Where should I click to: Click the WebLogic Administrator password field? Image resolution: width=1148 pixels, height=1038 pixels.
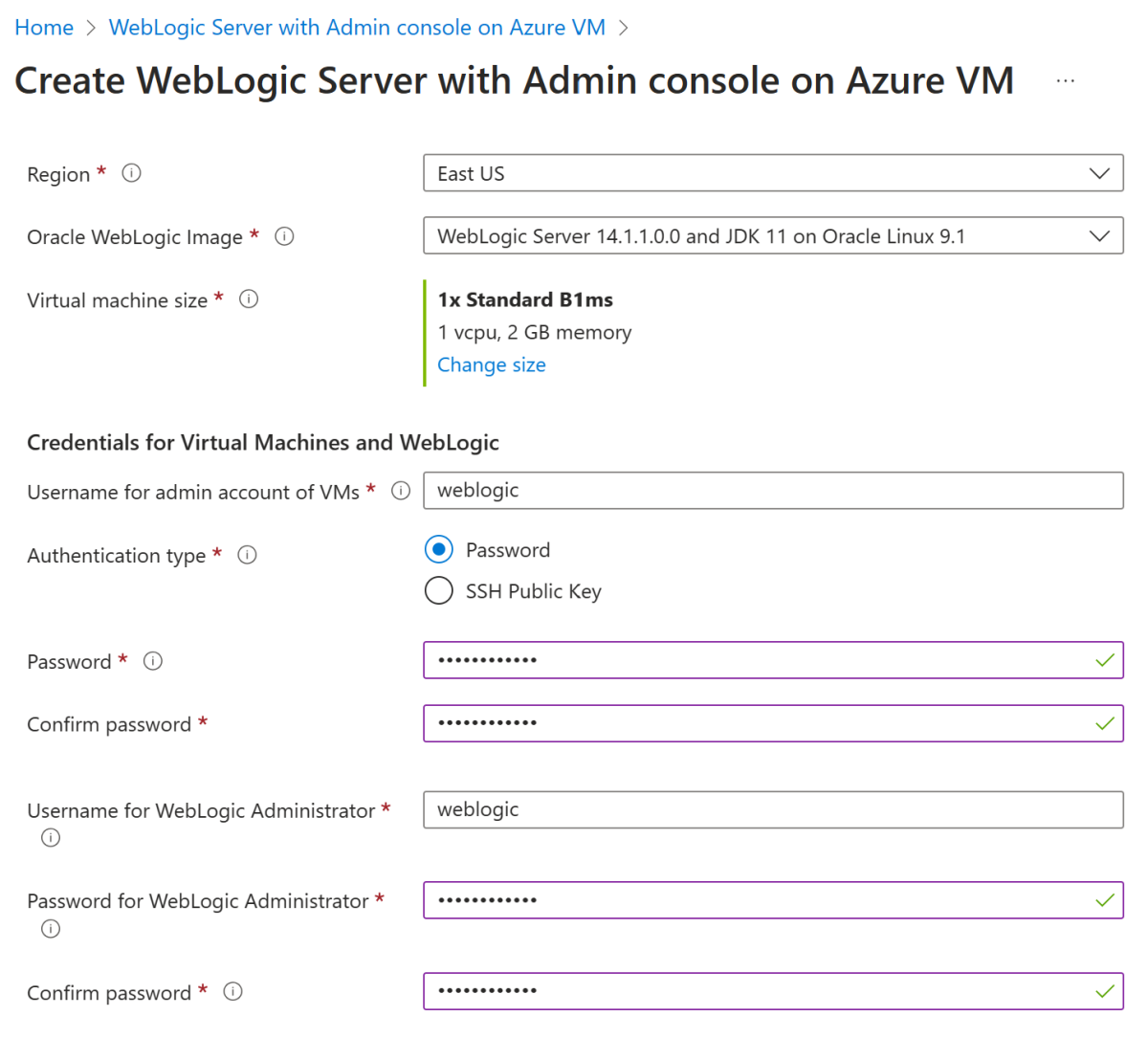click(773, 900)
